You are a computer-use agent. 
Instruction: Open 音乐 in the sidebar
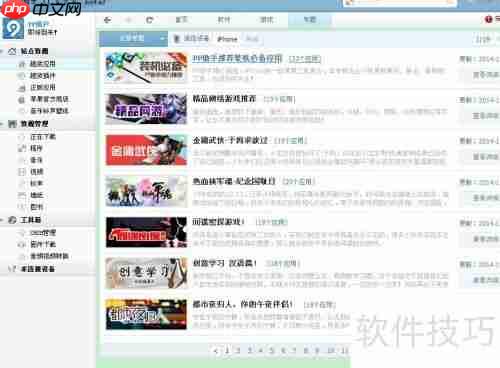(37, 160)
